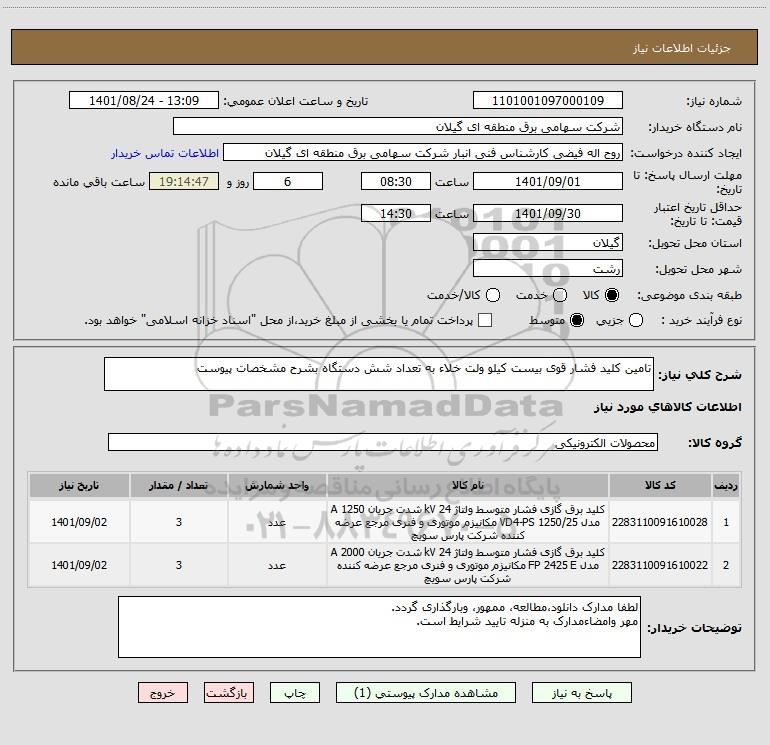Click the quantity 3 in row 2
The width and height of the screenshot is (770, 745).
(x=179, y=565)
